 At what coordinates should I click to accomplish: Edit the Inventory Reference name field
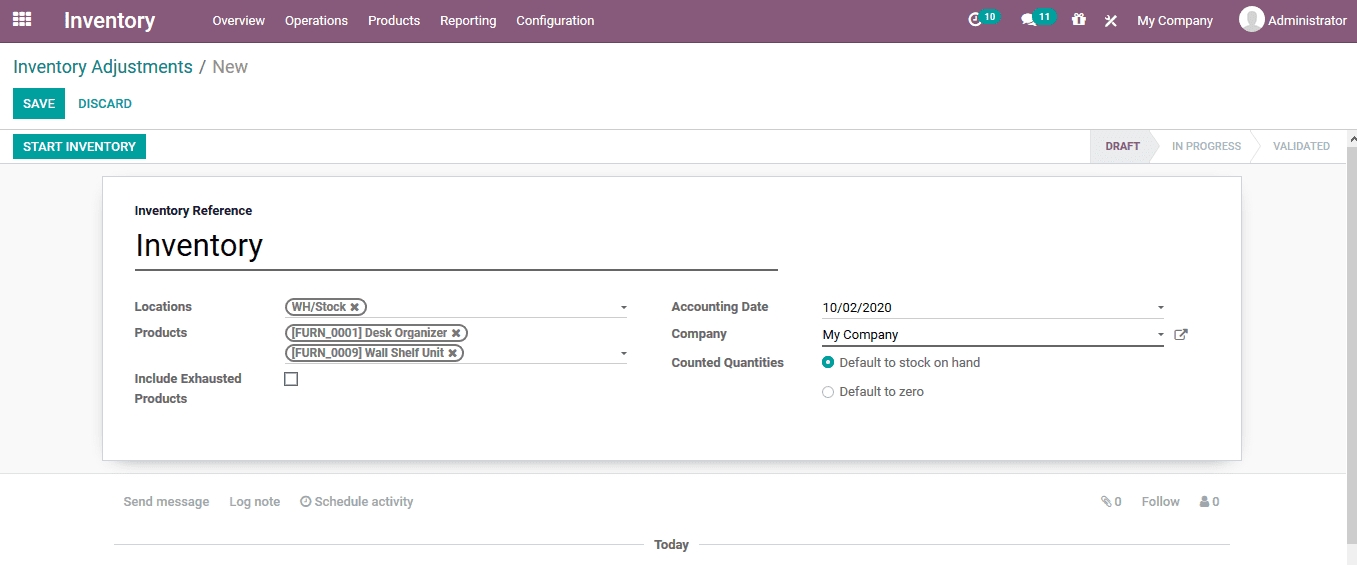[455, 246]
